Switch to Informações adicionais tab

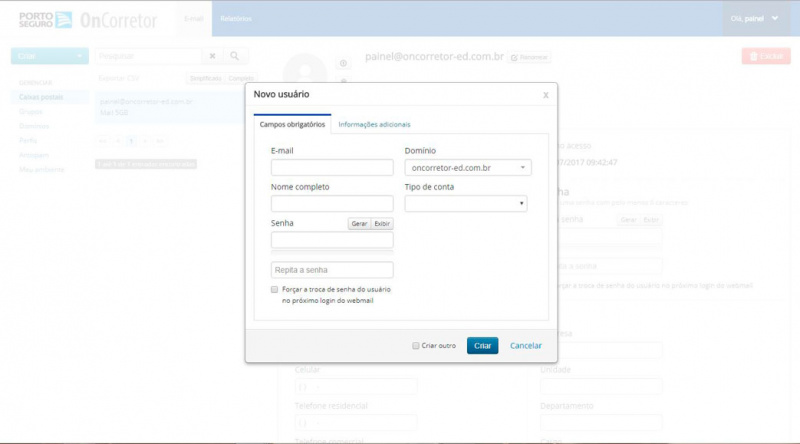point(374,125)
